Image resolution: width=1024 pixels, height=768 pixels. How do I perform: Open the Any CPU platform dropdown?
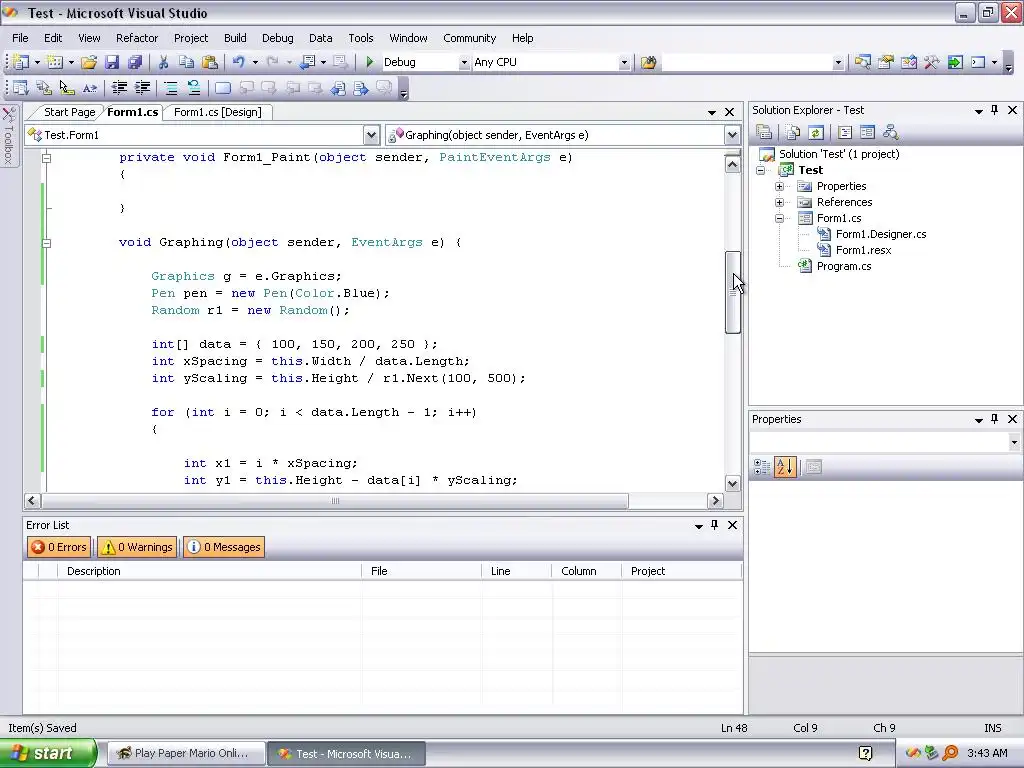(x=624, y=63)
